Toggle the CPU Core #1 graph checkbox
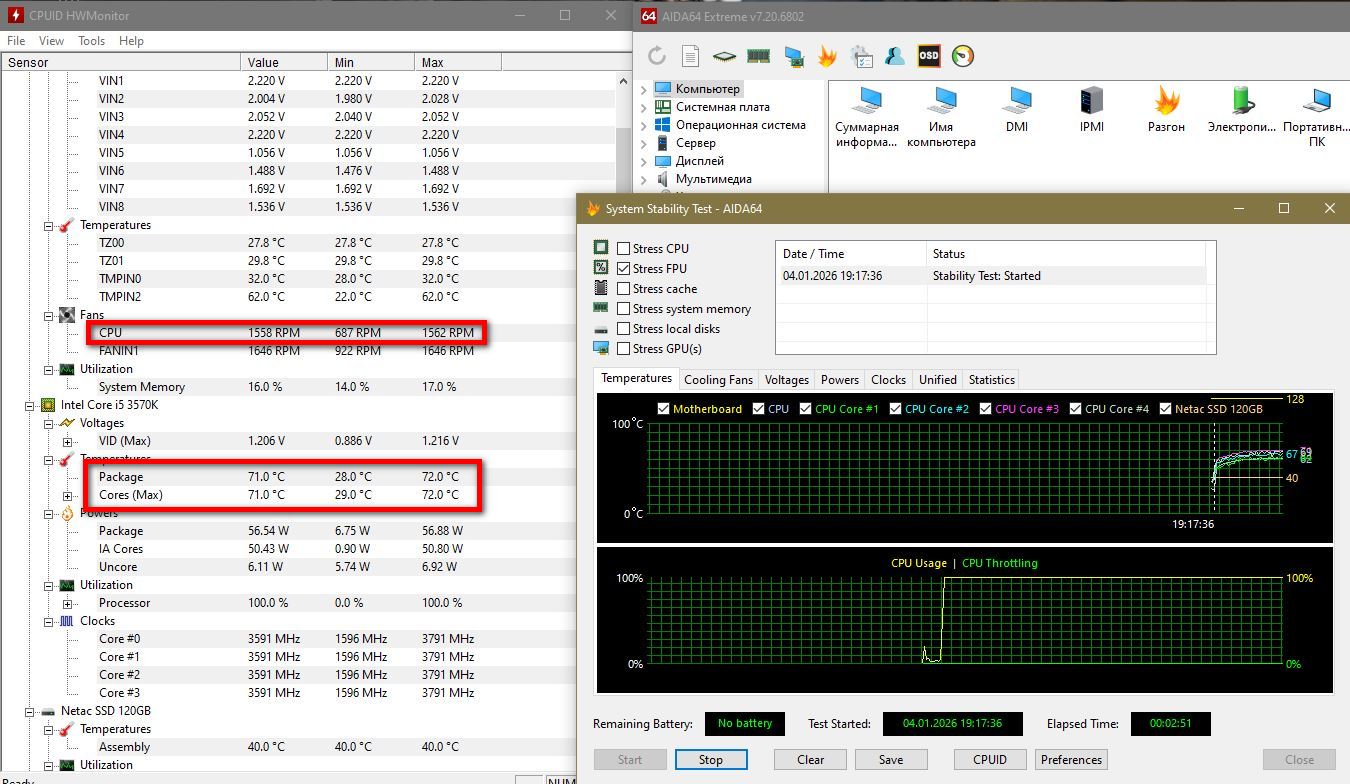The width and height of the screenshot is (1350, 784). [806, 409]
